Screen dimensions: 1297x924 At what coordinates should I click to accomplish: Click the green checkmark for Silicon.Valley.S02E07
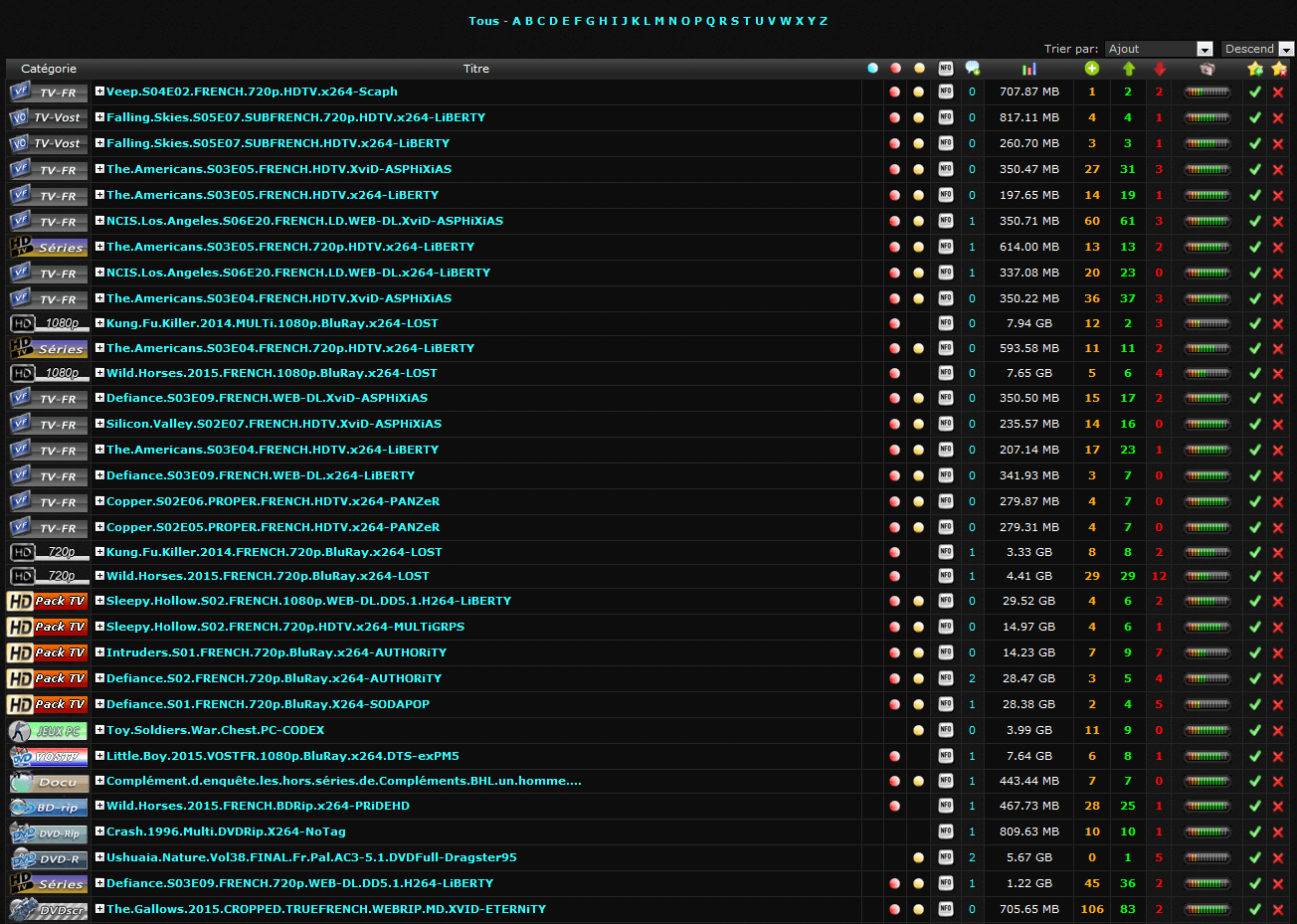click(x=1255, y=424)
